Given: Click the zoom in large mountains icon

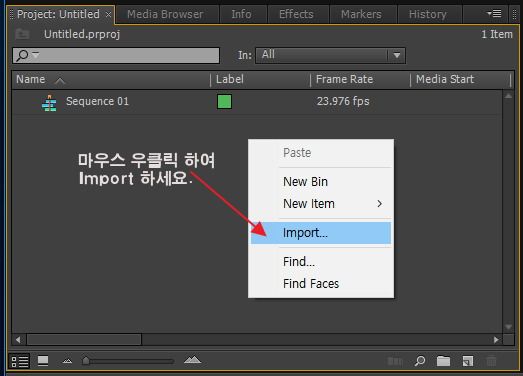Looking at the screenshot, I should tap(192, 360).
